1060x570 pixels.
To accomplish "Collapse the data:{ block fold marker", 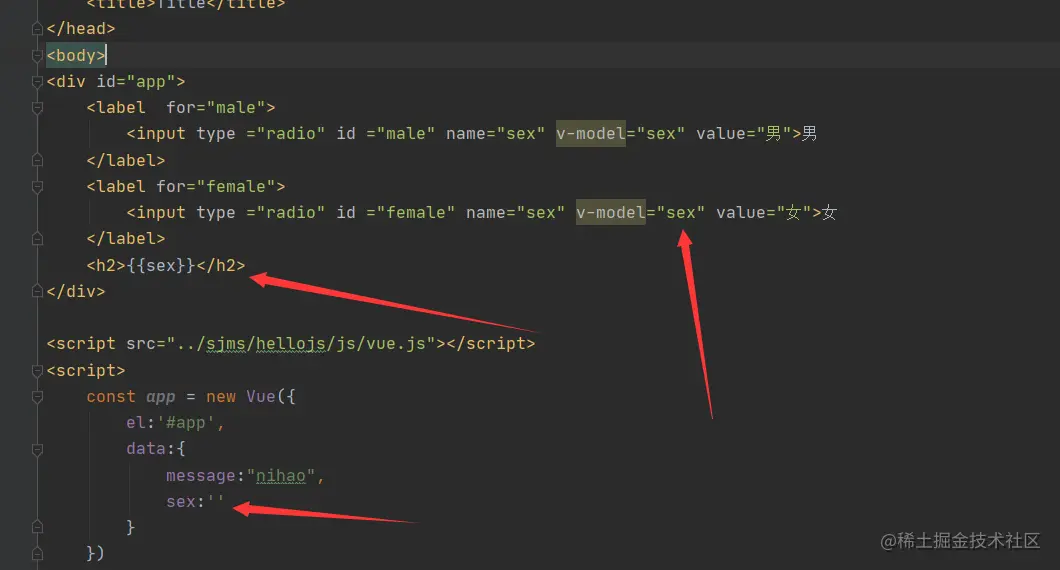I will pyautogui.click(x=38, y=450).
